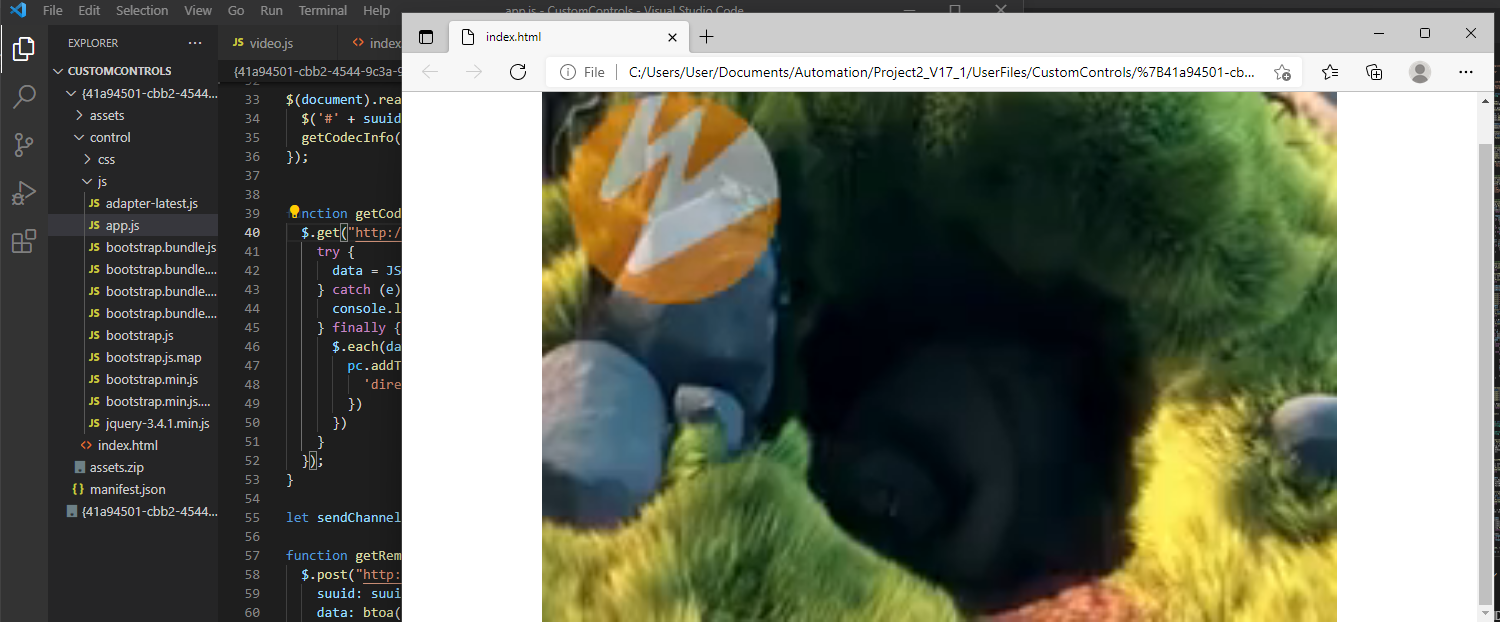Open the Edge profile avatar
The width and height of the screenshot is (1500, 622).
(1419, 72)
